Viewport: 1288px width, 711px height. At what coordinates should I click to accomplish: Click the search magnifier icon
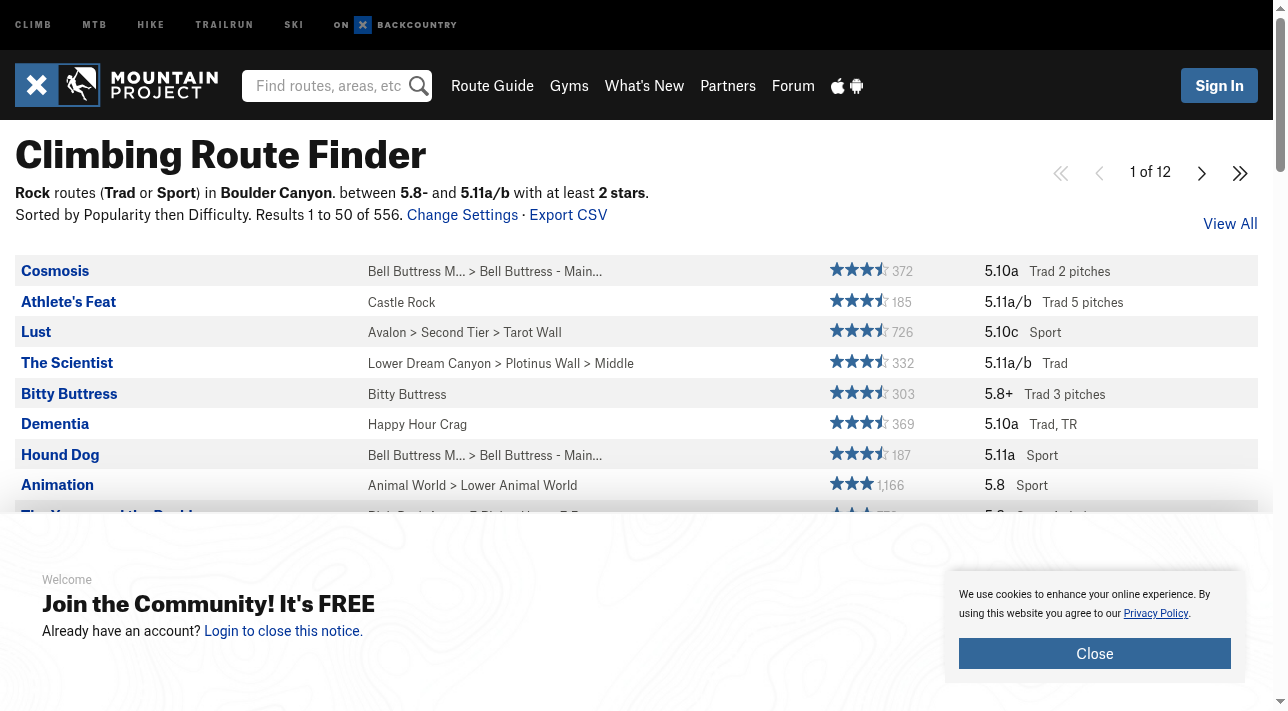click(419, 86)
